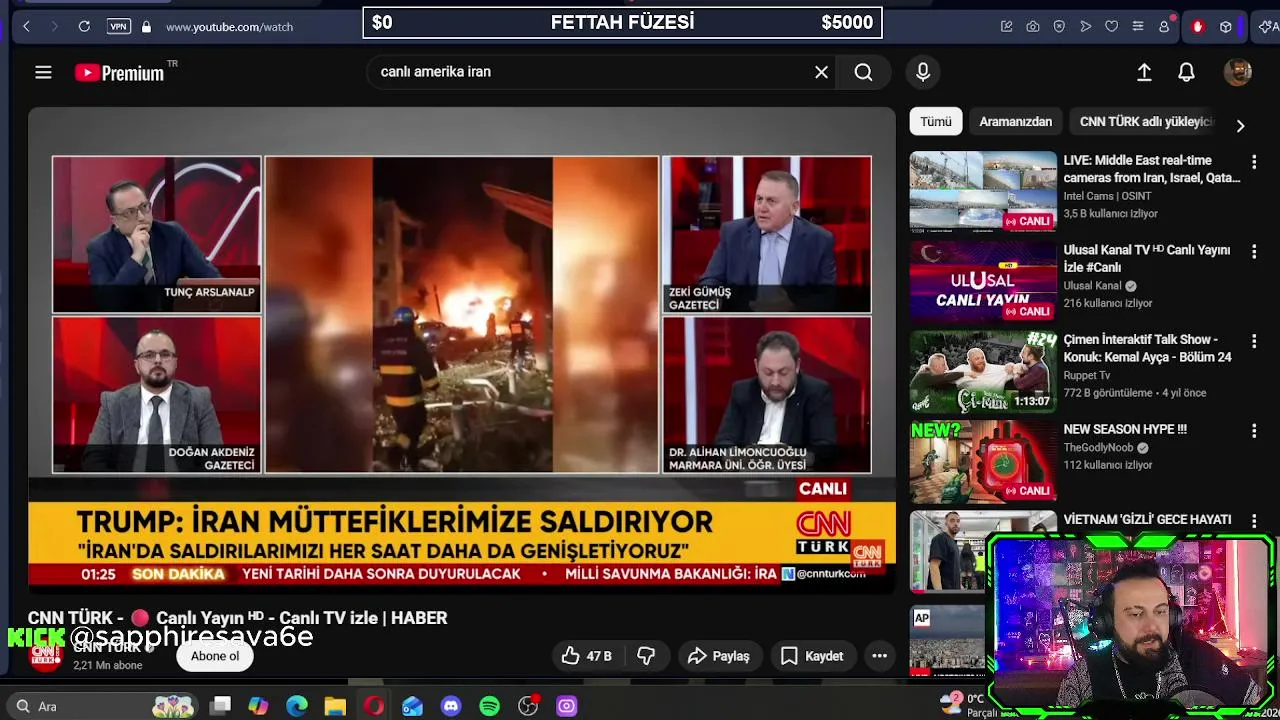Image resolution: width=1280 pixels, height=720 pixels.
Task: Open the account avatar menu
Action: [1238, 72]
